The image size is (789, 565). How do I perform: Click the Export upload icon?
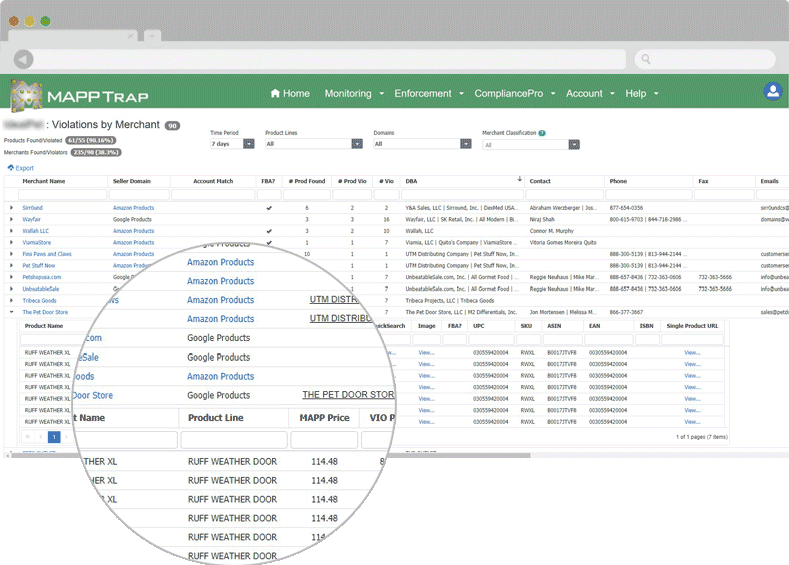[x=11, y=168]
